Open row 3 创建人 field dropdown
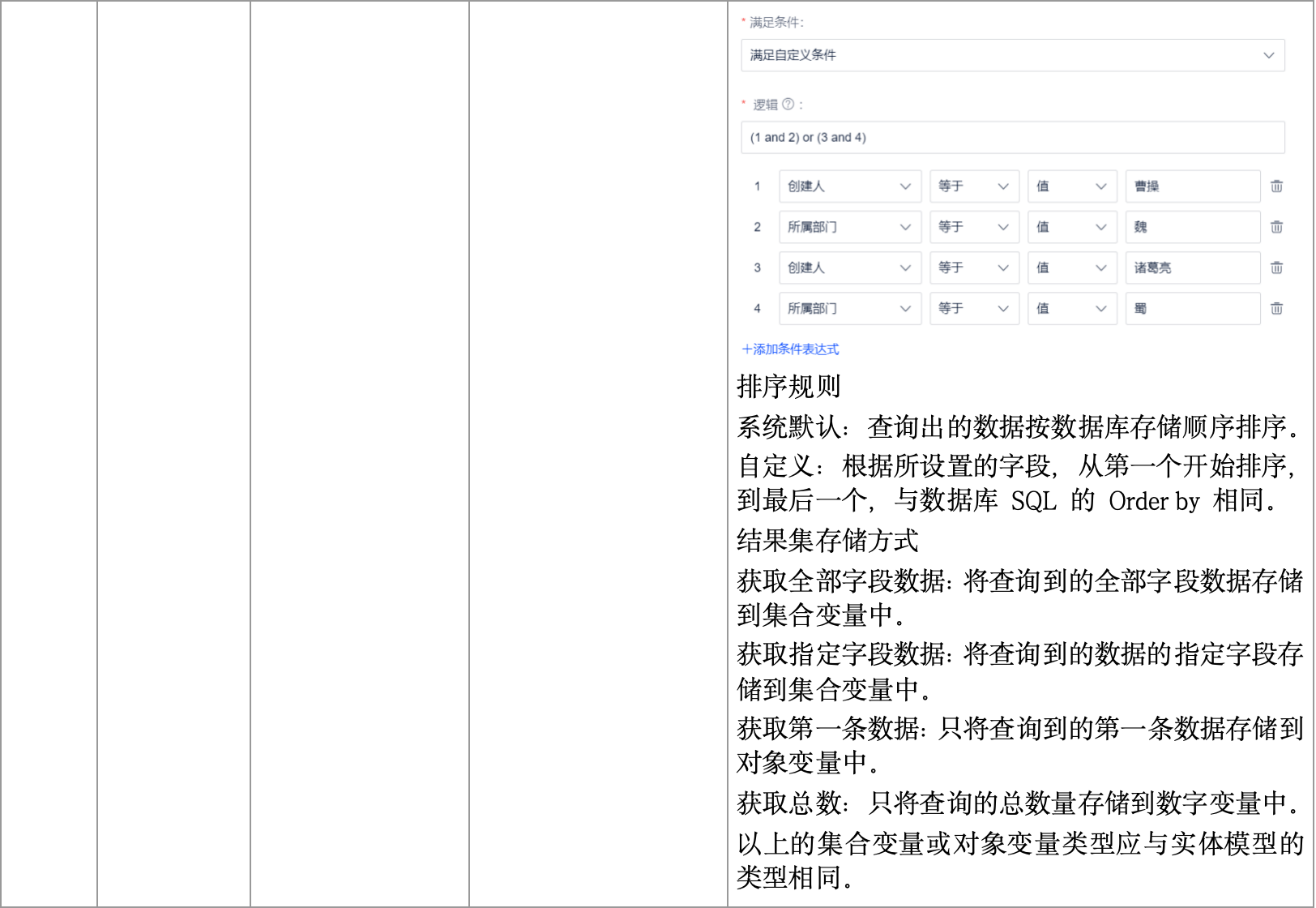The image size is (1316, 908). 850,268
